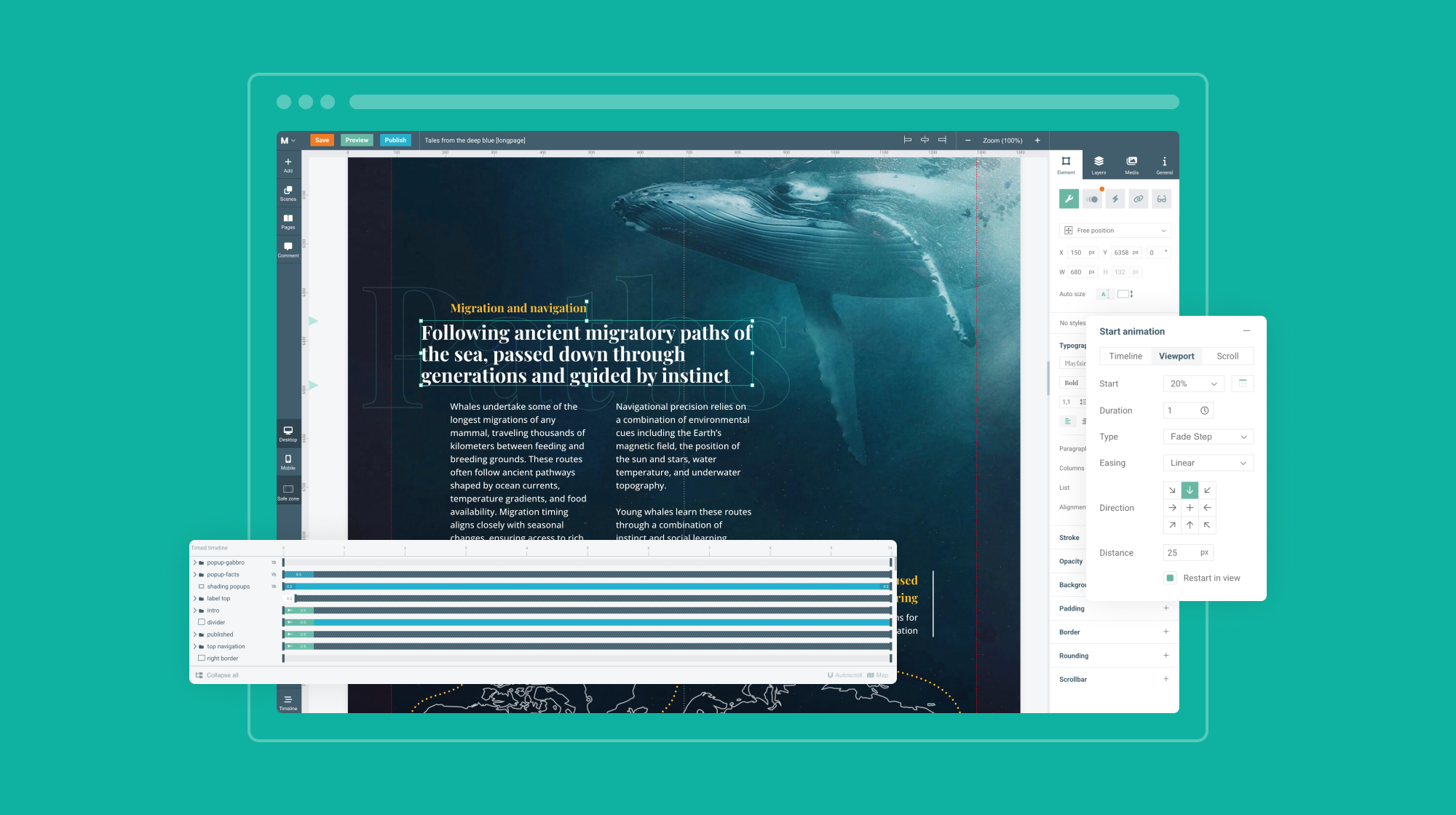Switch to the Timeline animation tab

click(x=1125, y=356)
